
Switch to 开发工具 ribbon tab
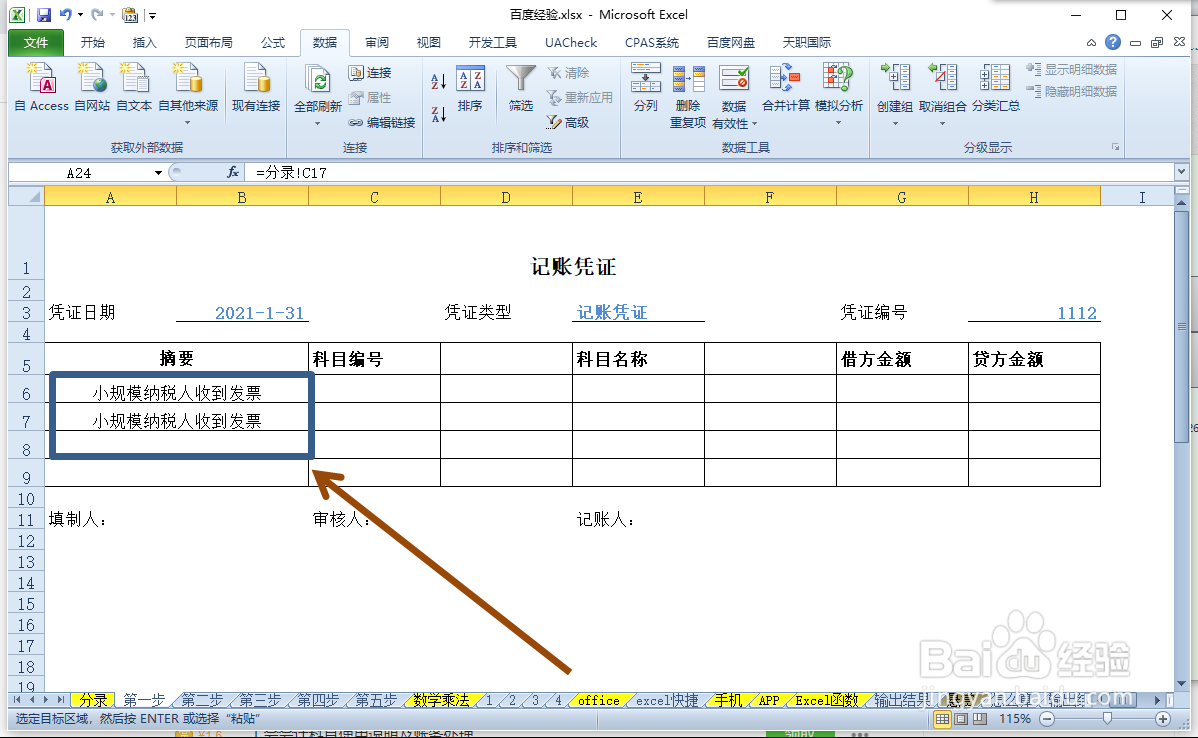coord(493,43)
